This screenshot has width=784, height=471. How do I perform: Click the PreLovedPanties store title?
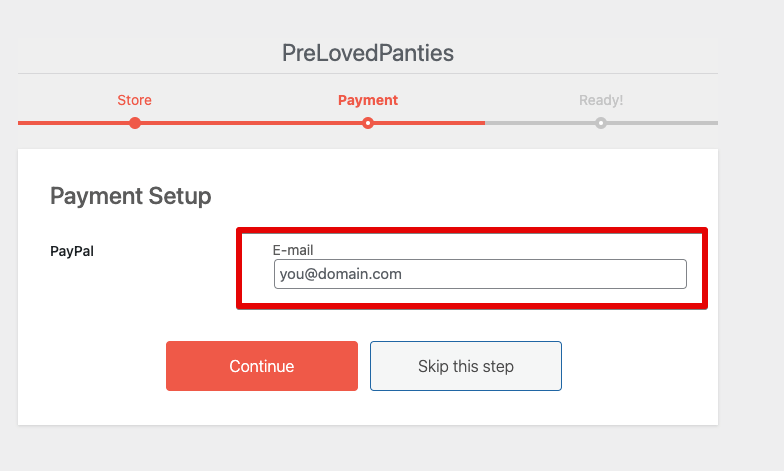point(368,53)
